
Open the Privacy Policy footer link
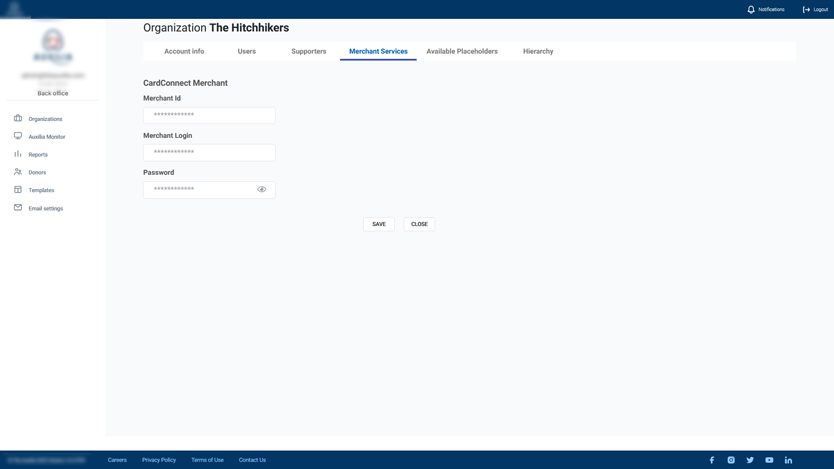click(159, 460)
